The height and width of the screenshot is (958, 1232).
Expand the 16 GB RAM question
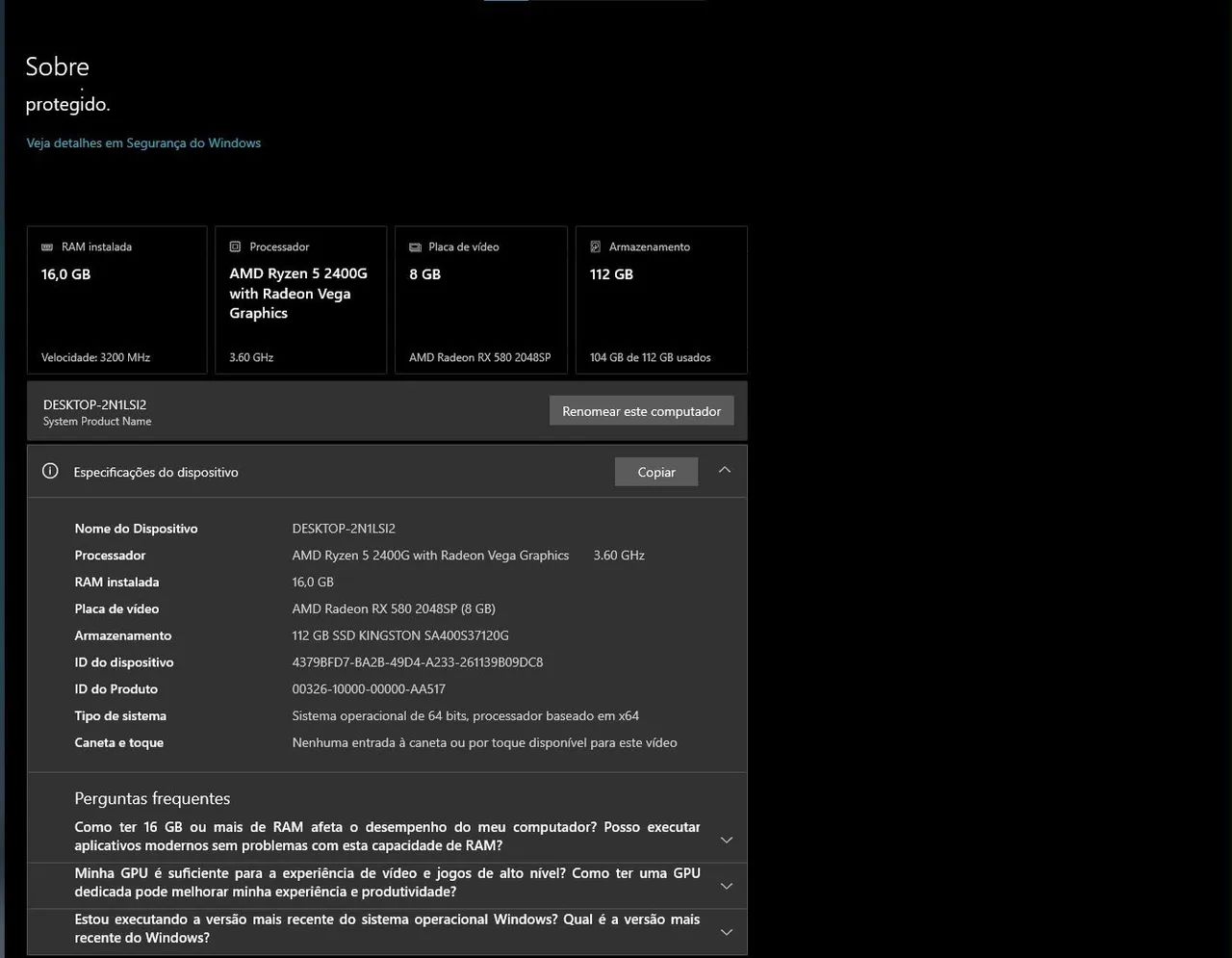(x=727, y=841)
